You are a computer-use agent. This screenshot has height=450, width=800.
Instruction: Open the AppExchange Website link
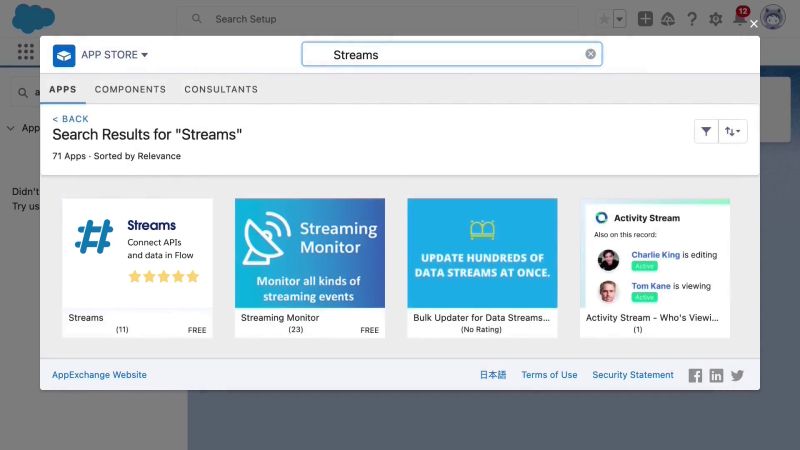point(99,374)
